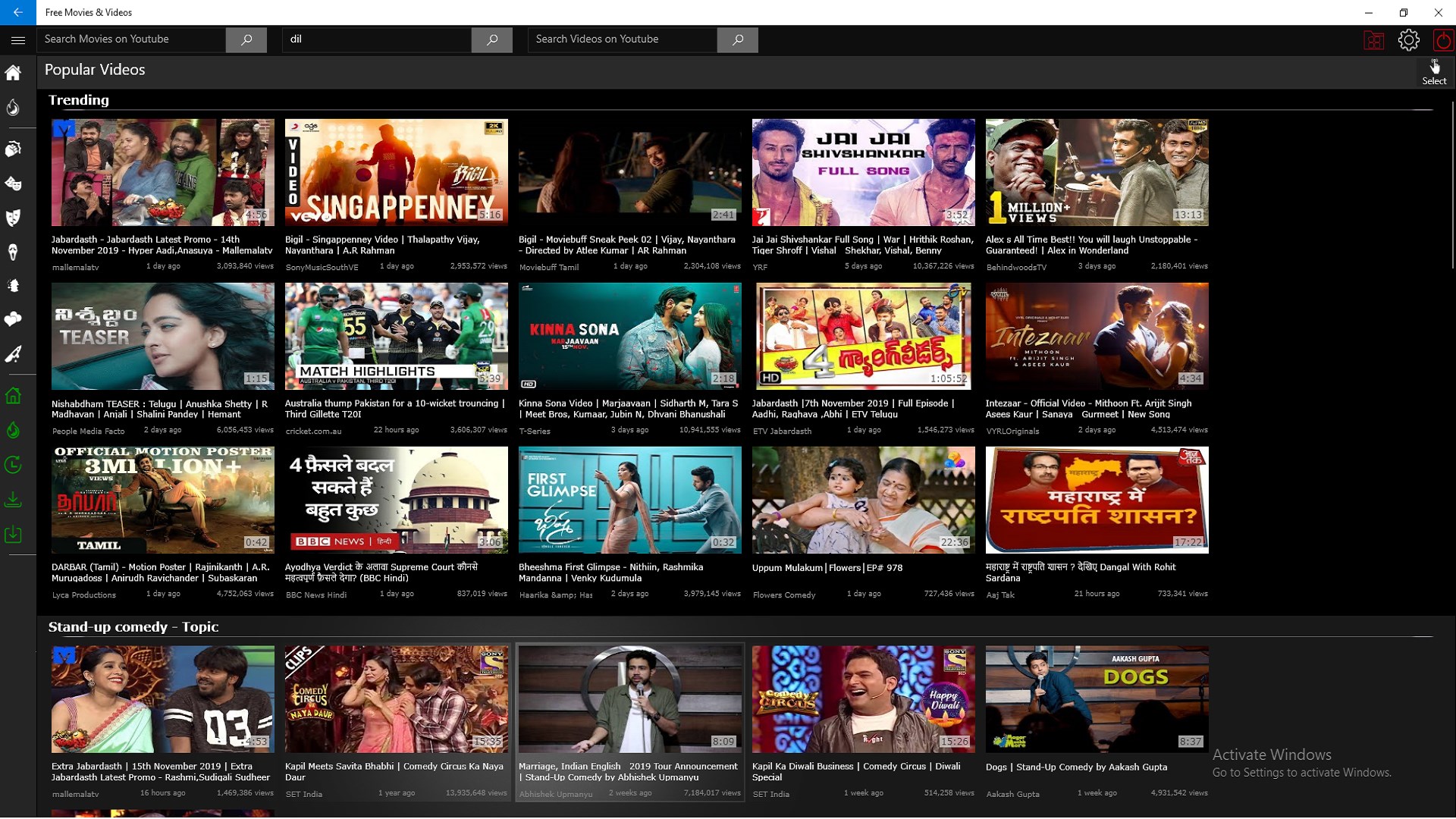The height and width of the screenshot is (819, 1456).
Task: Go back using the blue arrow
Action: [17, 12]
